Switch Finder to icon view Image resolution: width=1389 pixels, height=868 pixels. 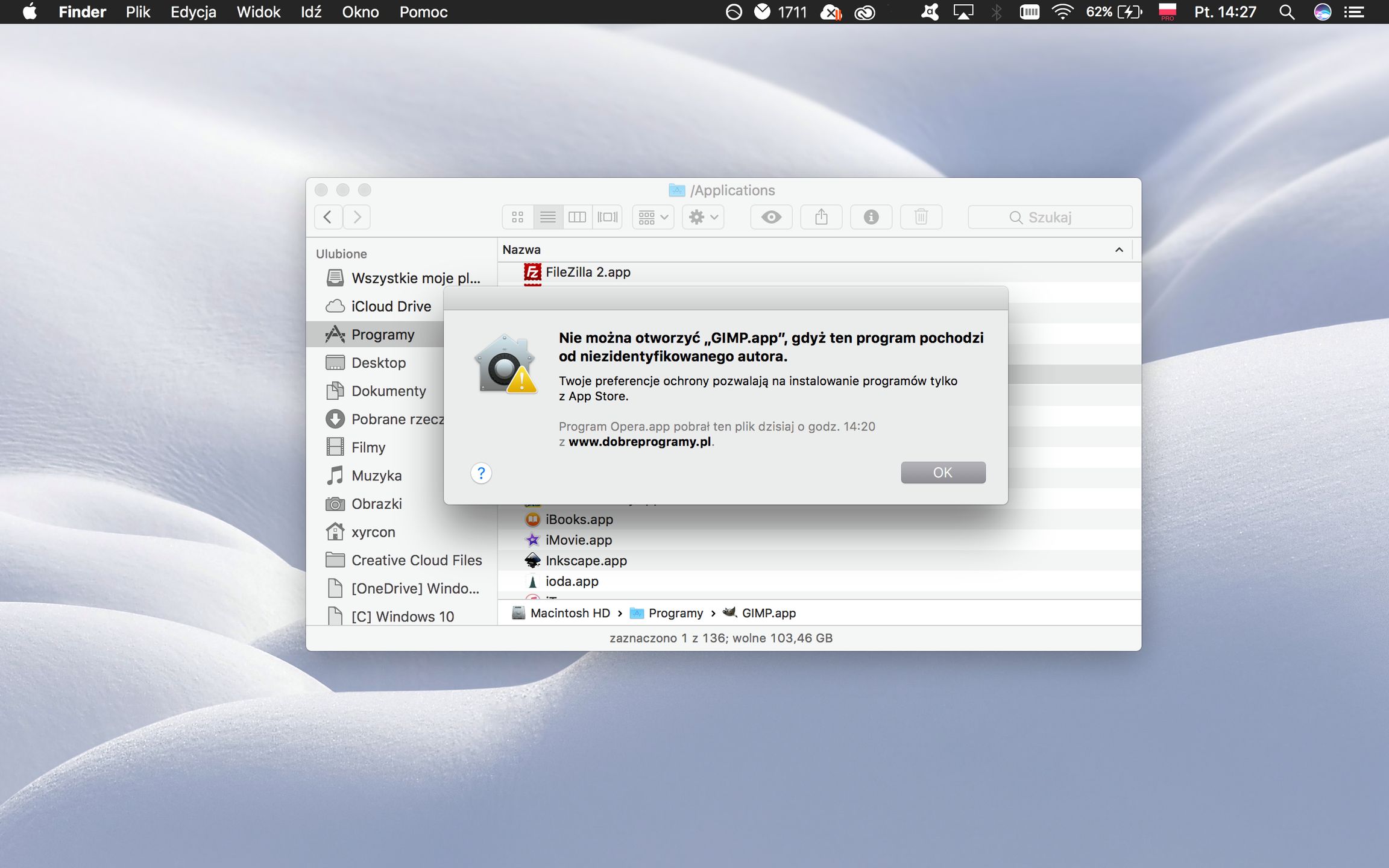pos(517,217)
